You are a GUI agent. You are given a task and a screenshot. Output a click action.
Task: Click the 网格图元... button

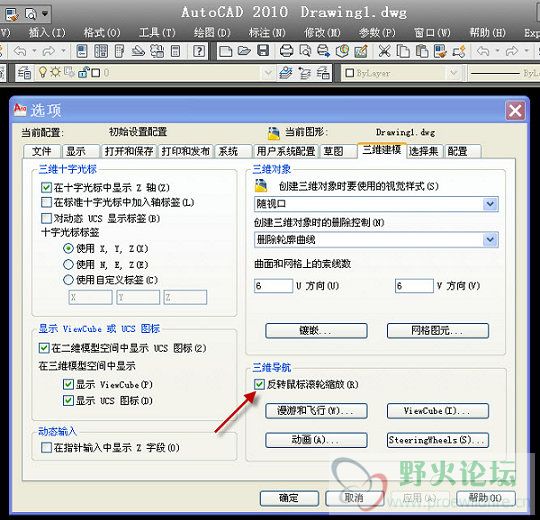(x=438, y=331)
